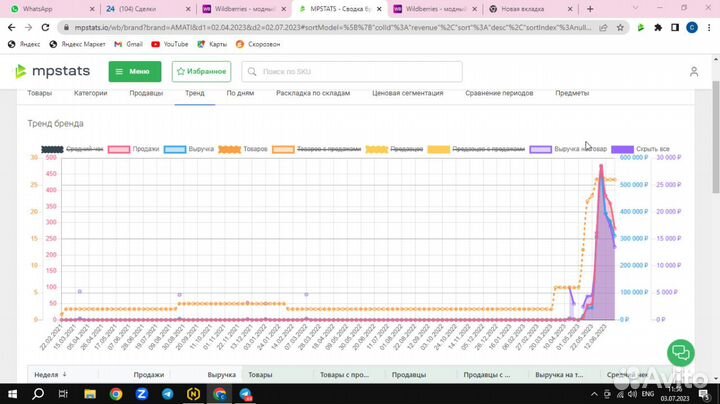The width and height of the screenshot is (720, 404).
Task: Sort by Товары с про... column header
Action: tap(344, 375)
